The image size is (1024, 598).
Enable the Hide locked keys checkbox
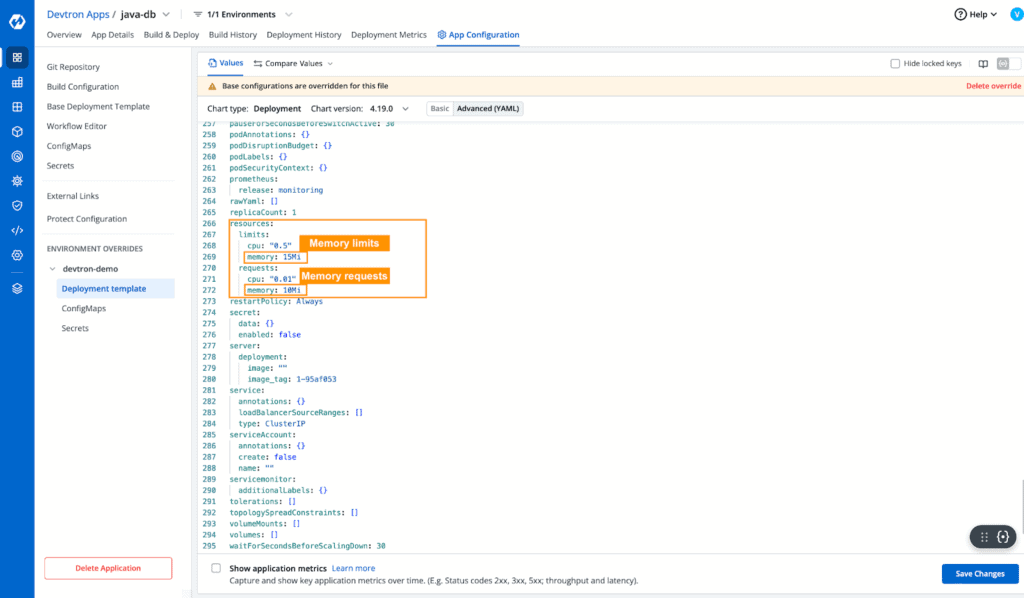click(895, 63)
